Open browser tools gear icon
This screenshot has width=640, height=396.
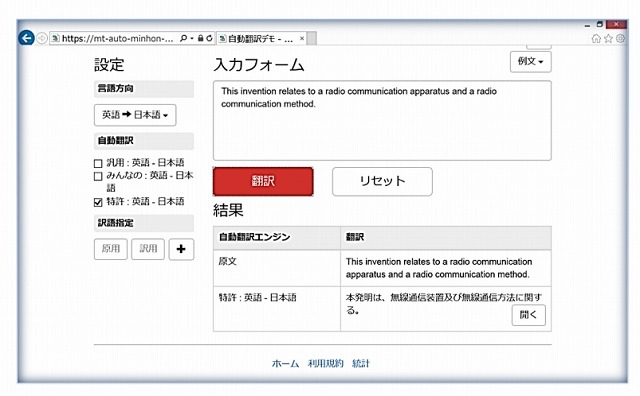coord(620,38)
